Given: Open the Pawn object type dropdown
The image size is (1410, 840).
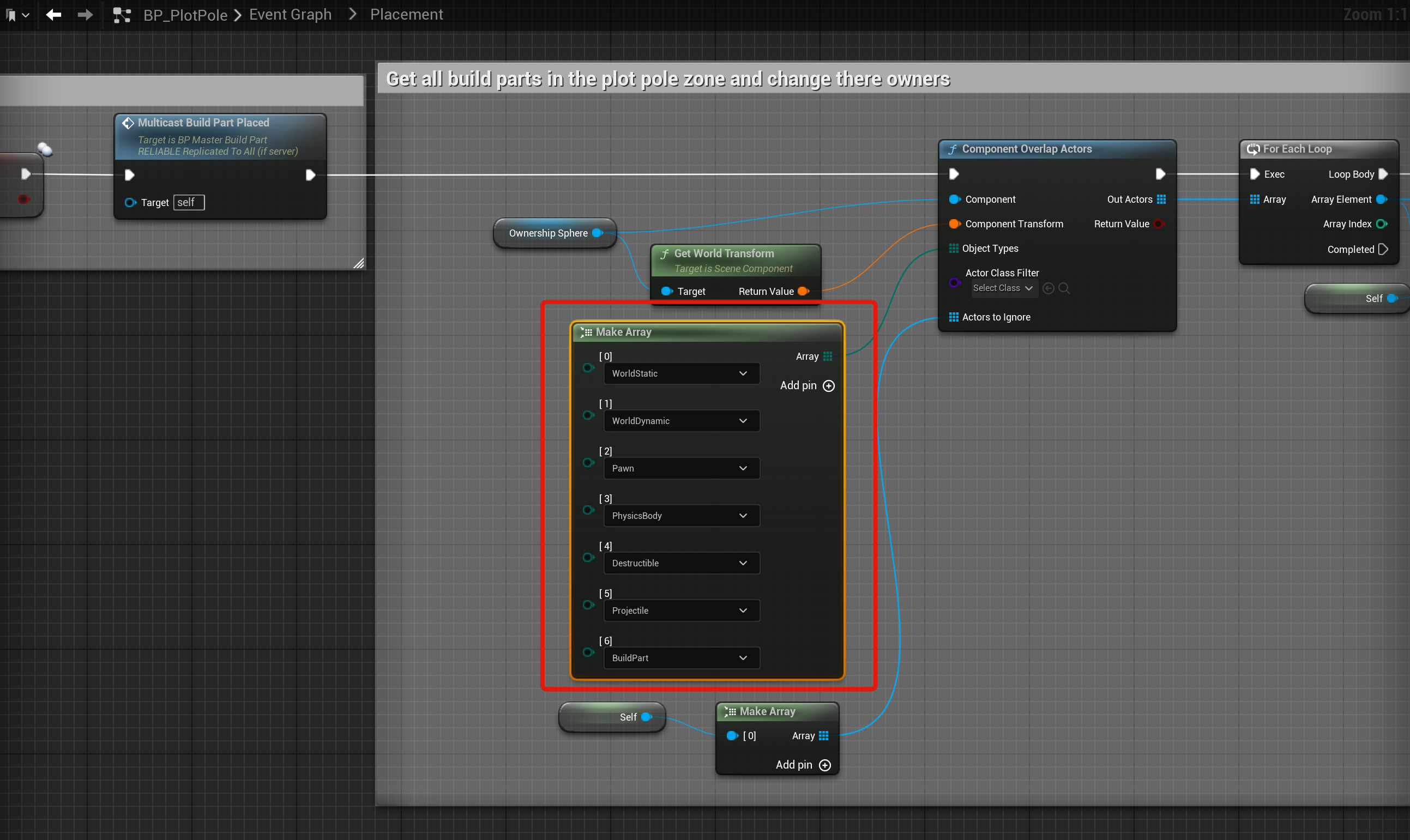Looking at the screenshot, I should (681, 469).
